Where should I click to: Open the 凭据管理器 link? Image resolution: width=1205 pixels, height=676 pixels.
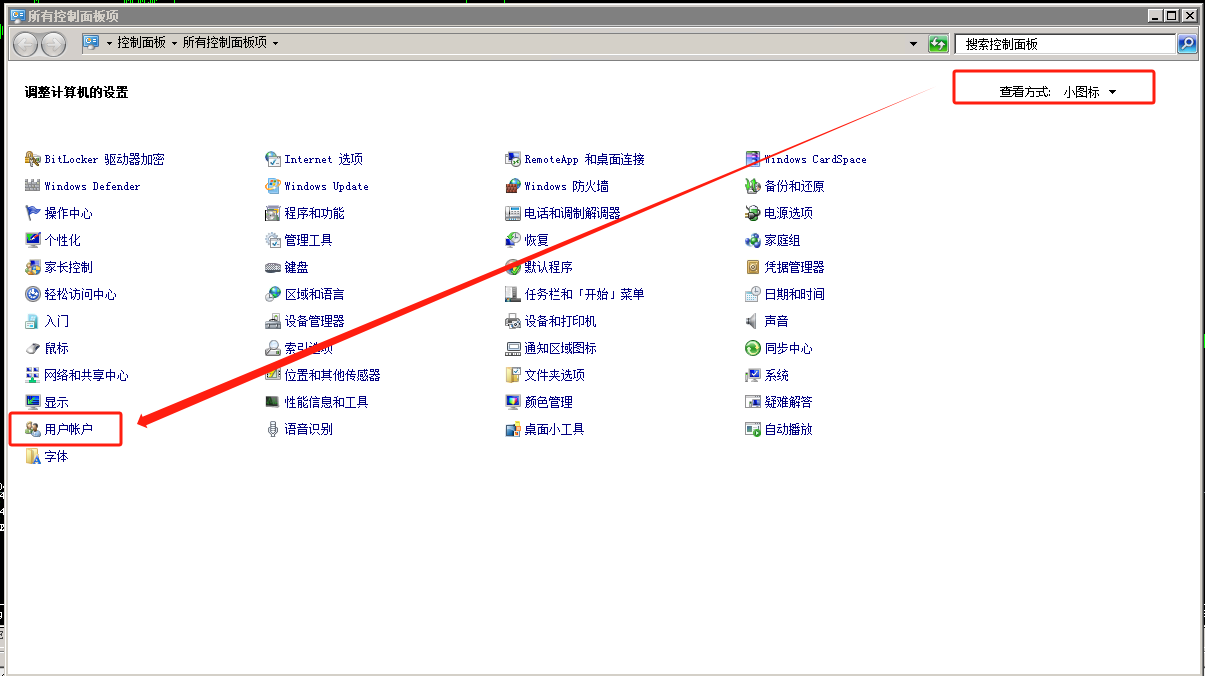coord(794,267)
